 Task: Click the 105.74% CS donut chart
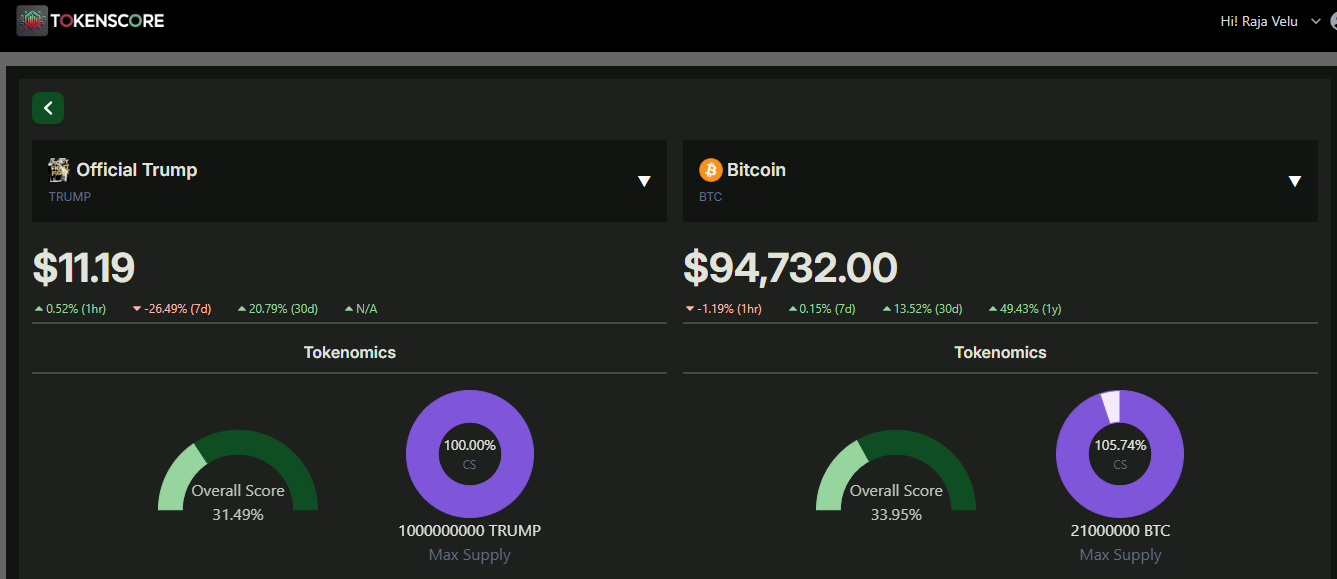[1120, 454]
